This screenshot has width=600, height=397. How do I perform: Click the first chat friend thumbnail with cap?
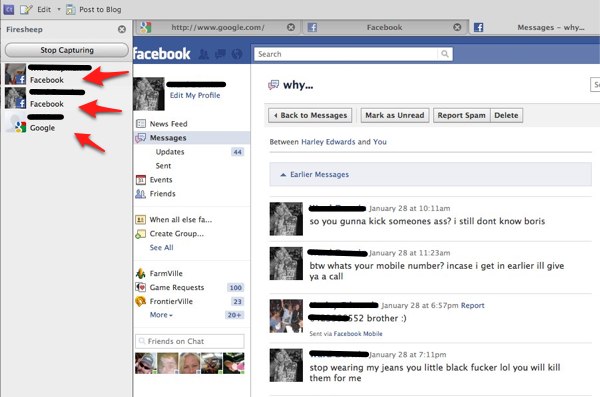pos(145,363)
